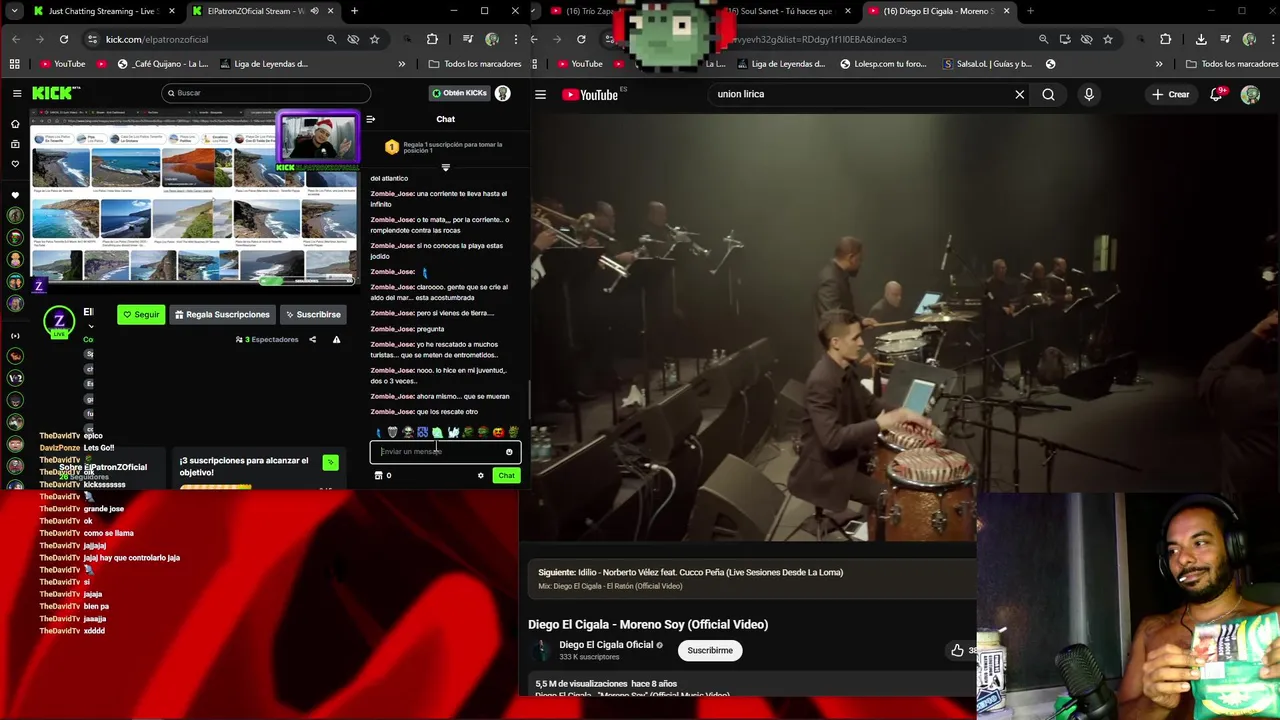1280x720 pixels.
Task: Open Café Quijano bookmark
Action: (x=163, y=64)
